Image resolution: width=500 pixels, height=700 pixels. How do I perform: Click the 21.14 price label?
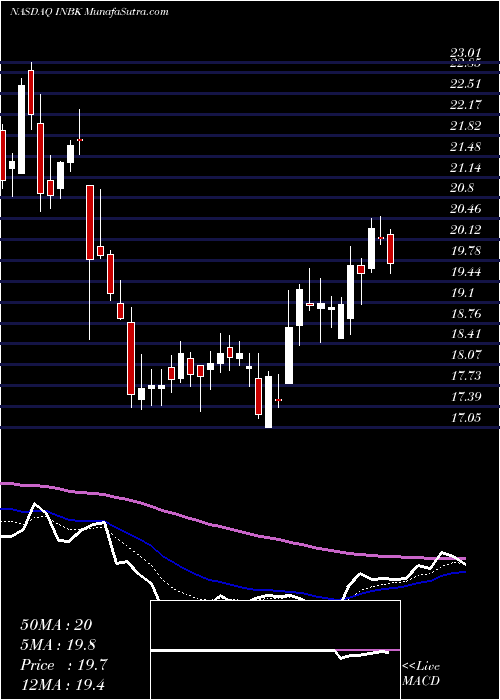click(465, 168)
